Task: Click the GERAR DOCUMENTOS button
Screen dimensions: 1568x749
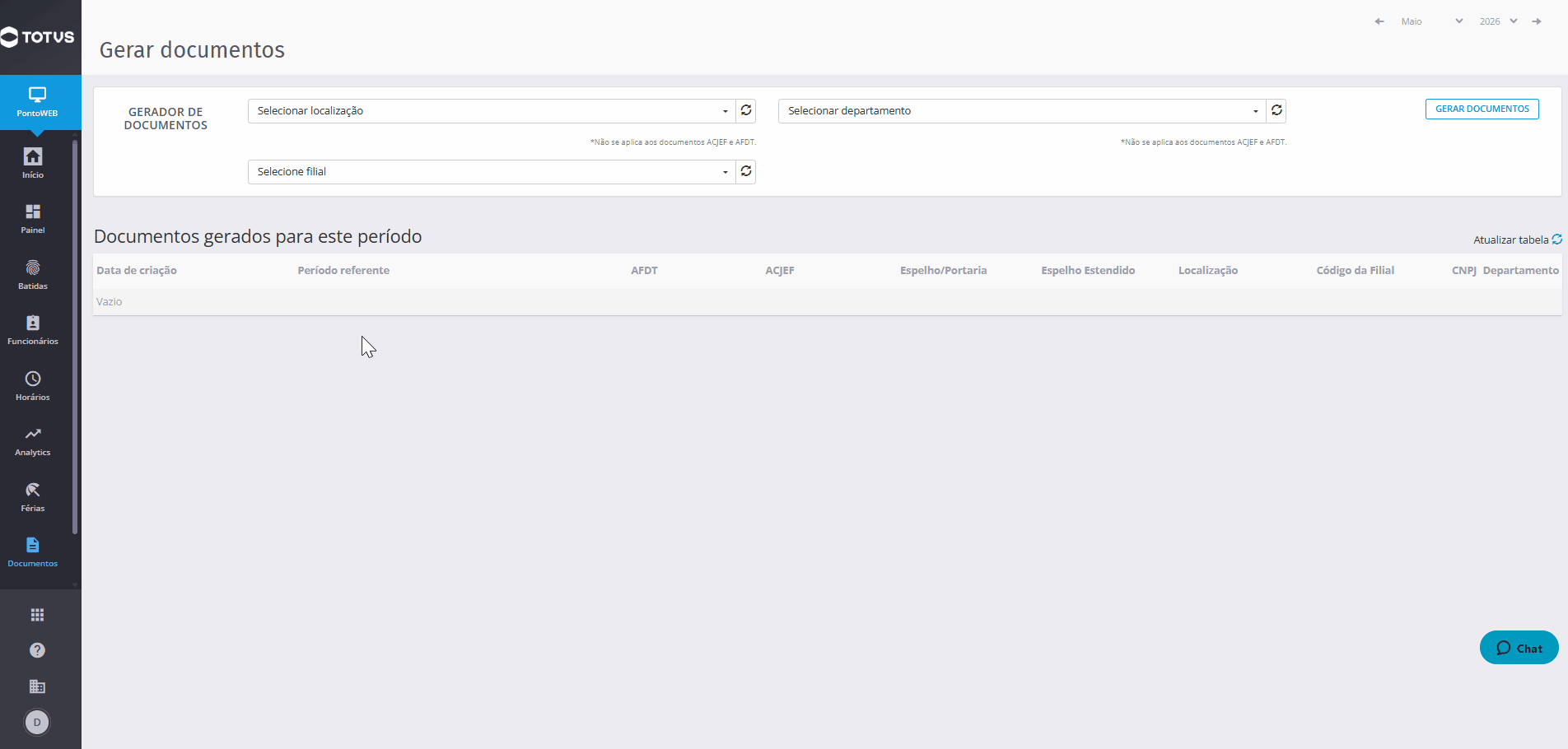Action: [1482, 109]
